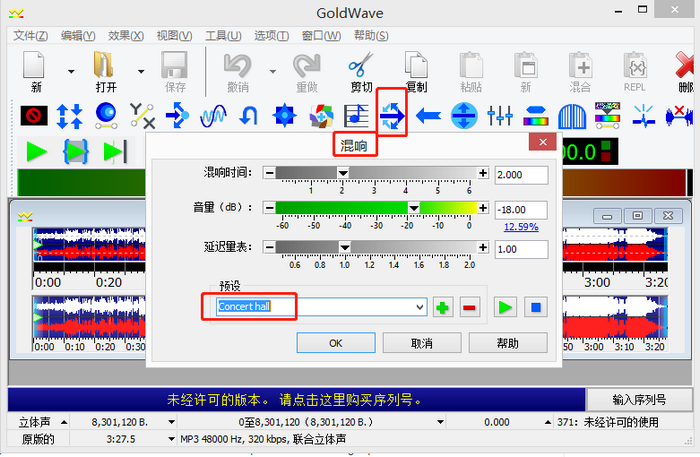This screenshot has height=457, width=700.
Task: Click the blue up-down arrows effect icon
Action: tap(70, 116)
